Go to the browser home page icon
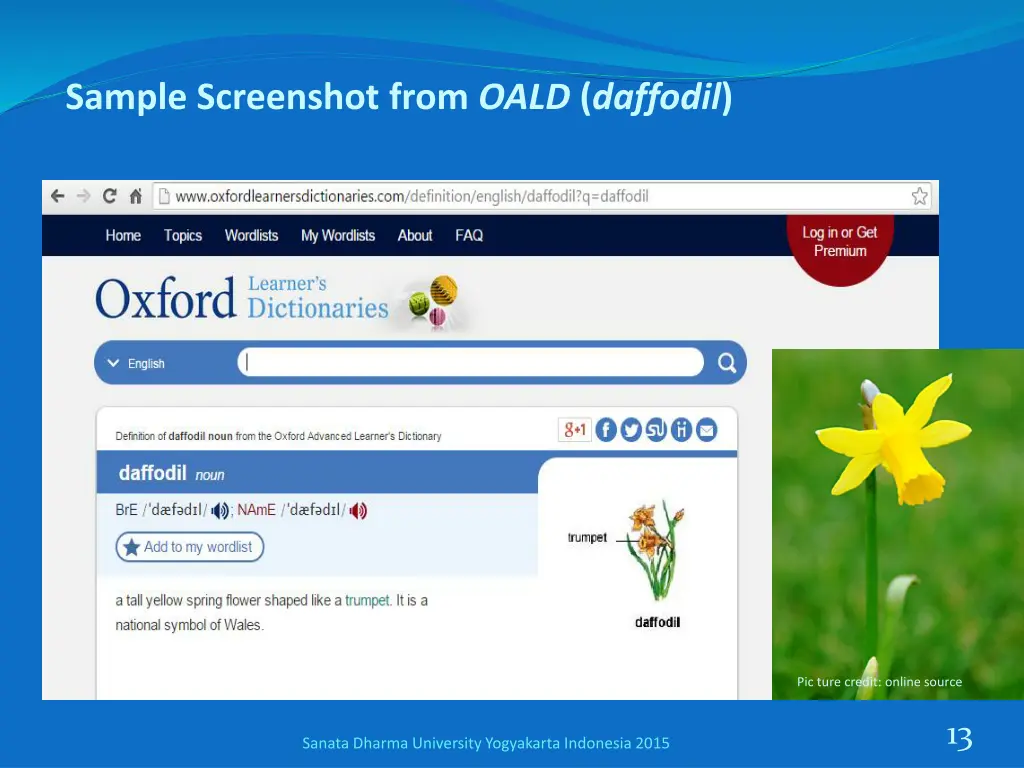1024x768 pixels. 135,196
